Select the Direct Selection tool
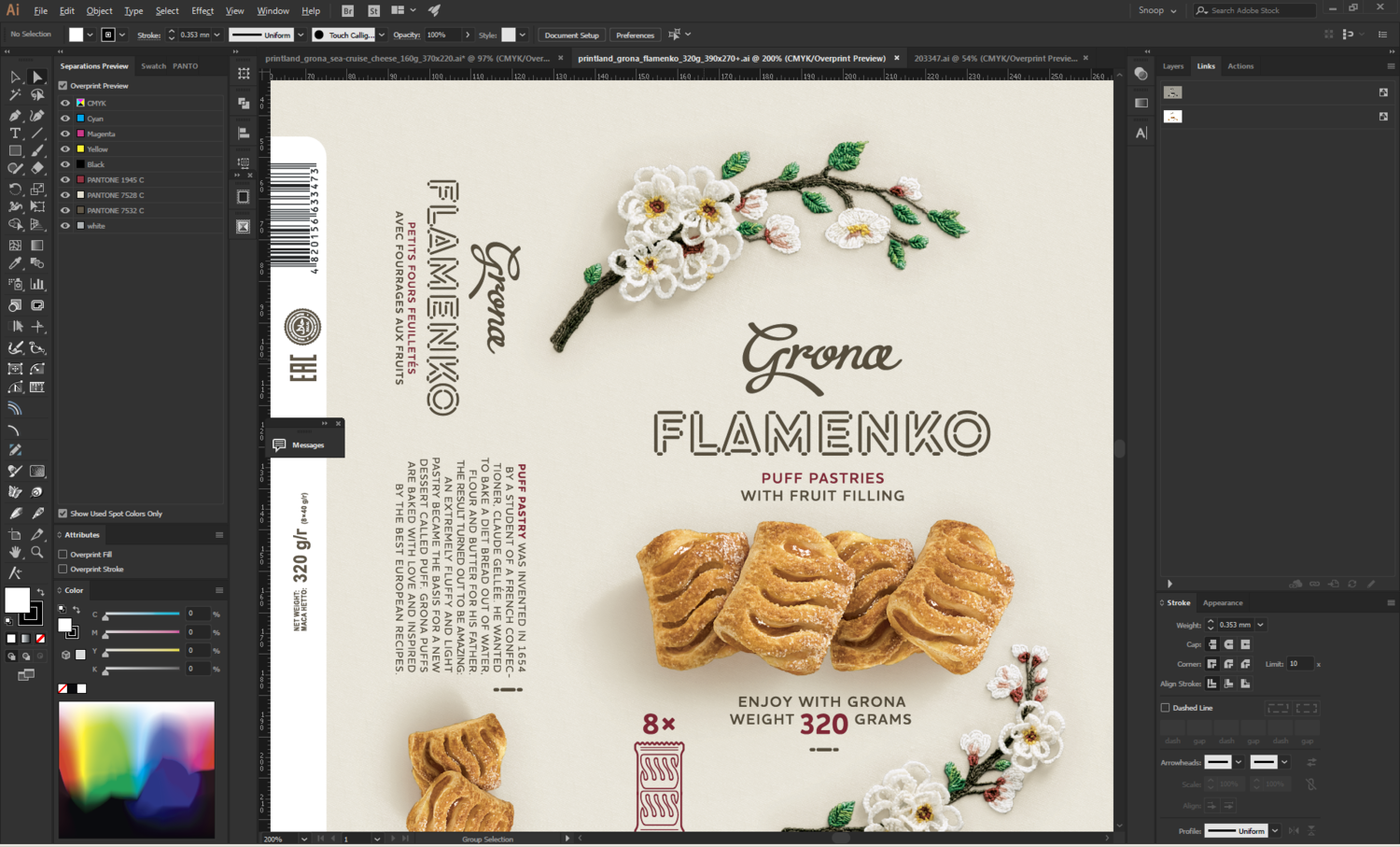1400x847 pixels. coord(37,77)
